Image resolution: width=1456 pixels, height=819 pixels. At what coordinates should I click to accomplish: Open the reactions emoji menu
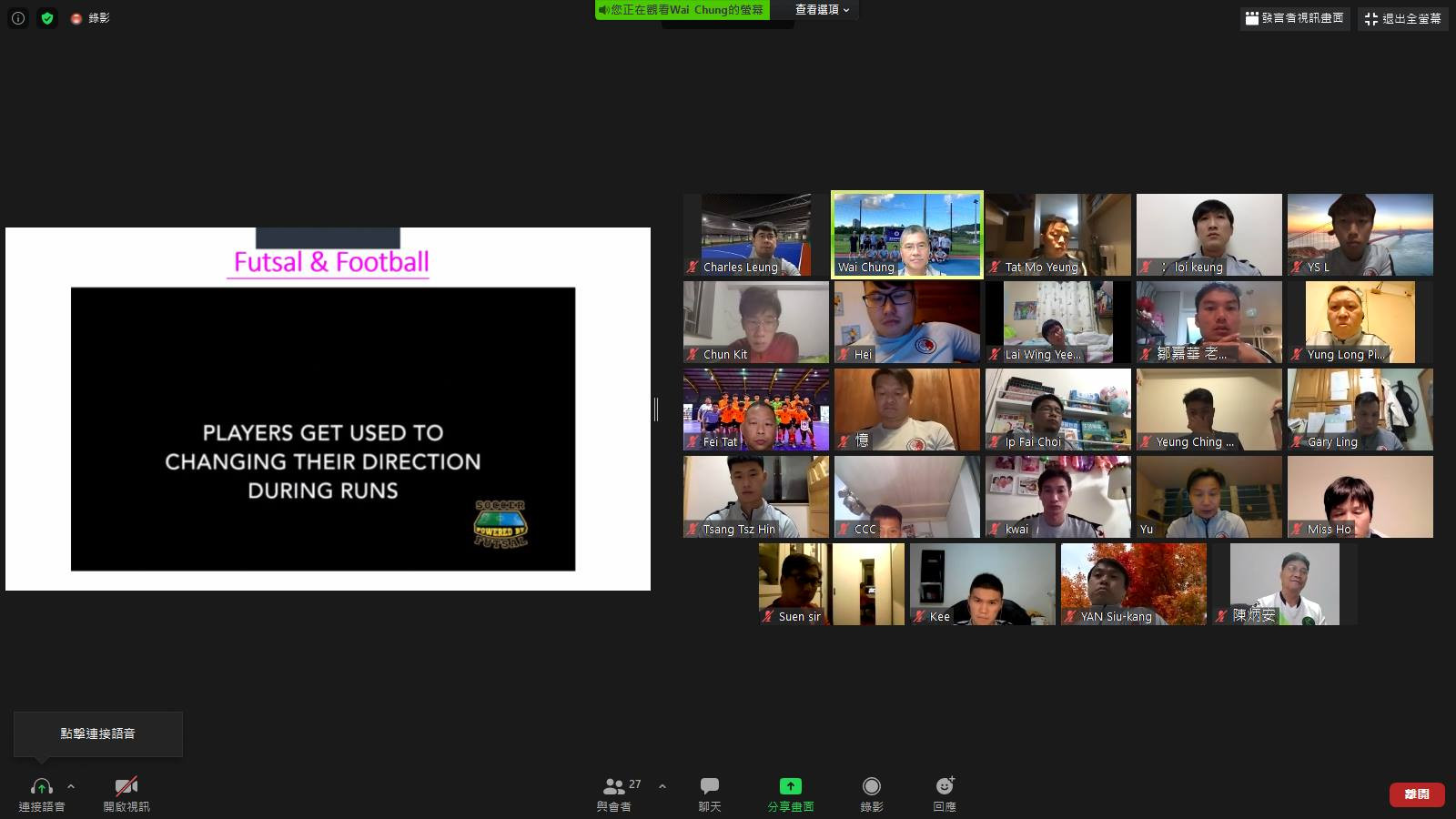(945, 786)
